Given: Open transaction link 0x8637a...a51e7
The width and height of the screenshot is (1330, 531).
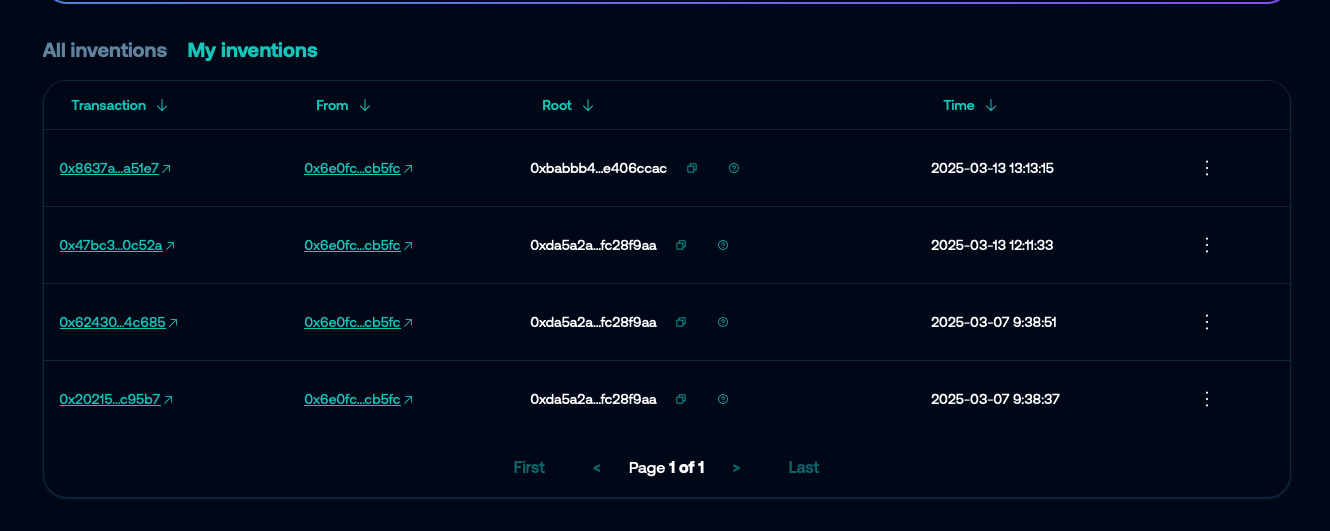Looking at the screenshot, I should tap(109, 169).
